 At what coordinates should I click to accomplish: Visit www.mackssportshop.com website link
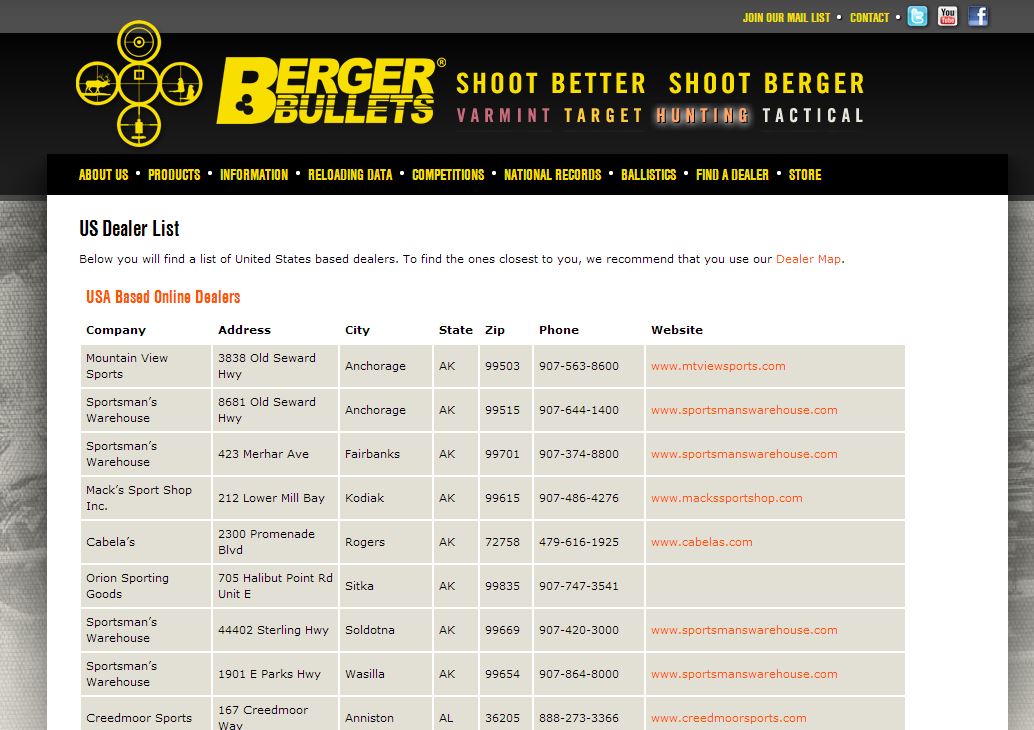pos(727,498)
